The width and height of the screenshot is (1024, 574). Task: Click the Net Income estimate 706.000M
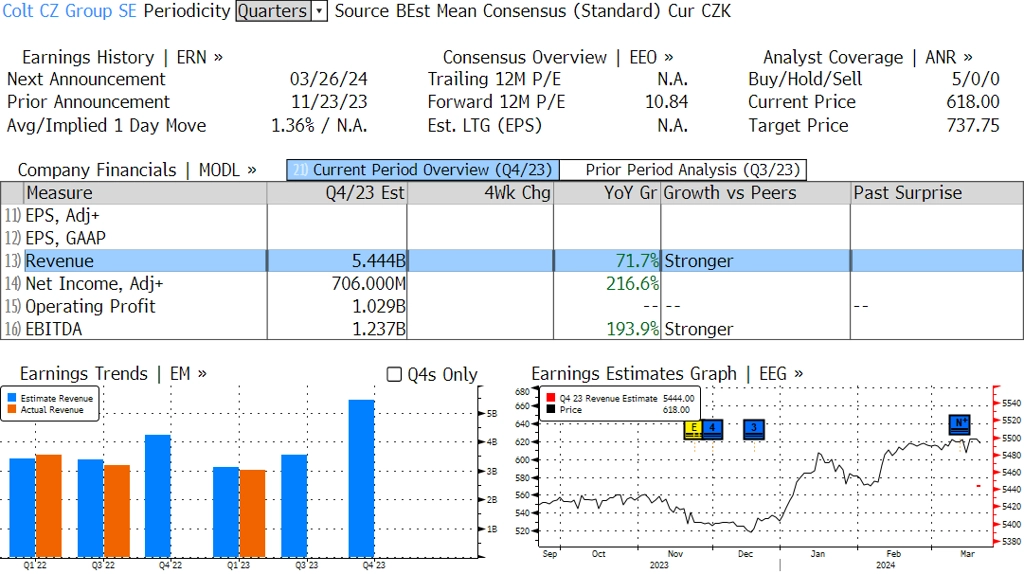coord(368,284)
